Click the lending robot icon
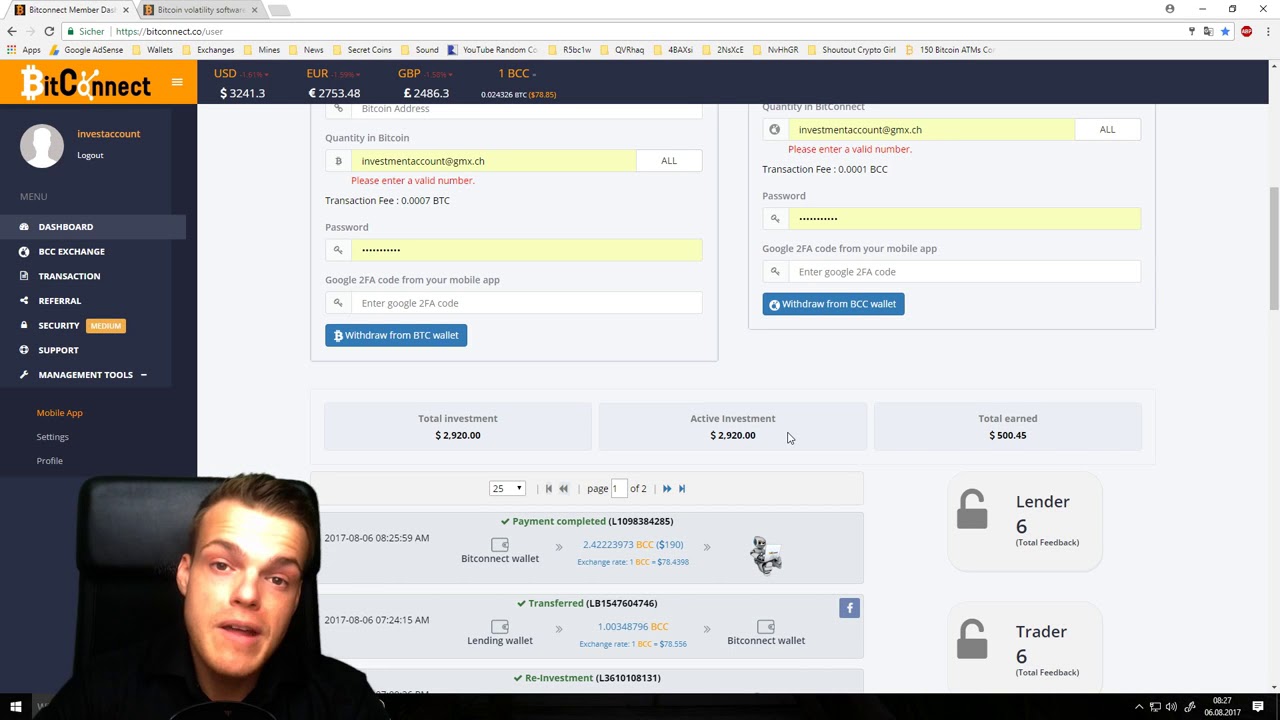The height and width of the screenshot is (720, 1280). (766, 555)
